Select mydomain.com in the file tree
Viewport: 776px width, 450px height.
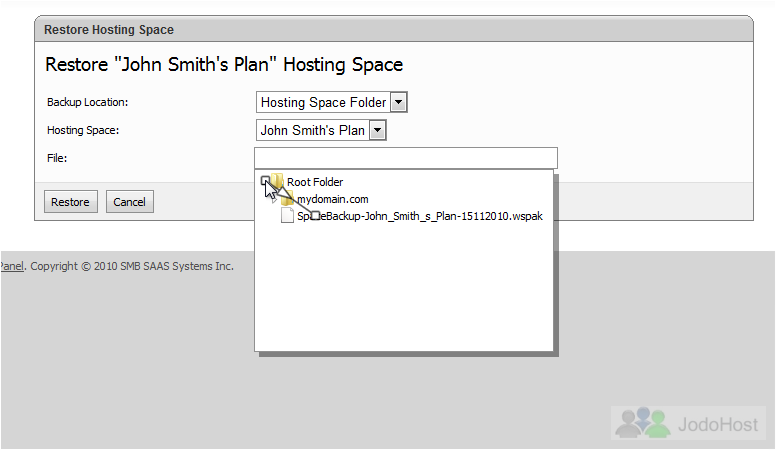(x=333, y=199)
